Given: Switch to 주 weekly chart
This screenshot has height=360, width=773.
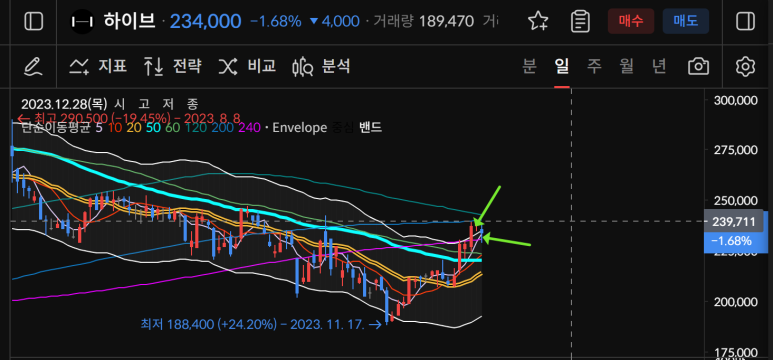Looking at the screenshot, I should tap(594, 66).
